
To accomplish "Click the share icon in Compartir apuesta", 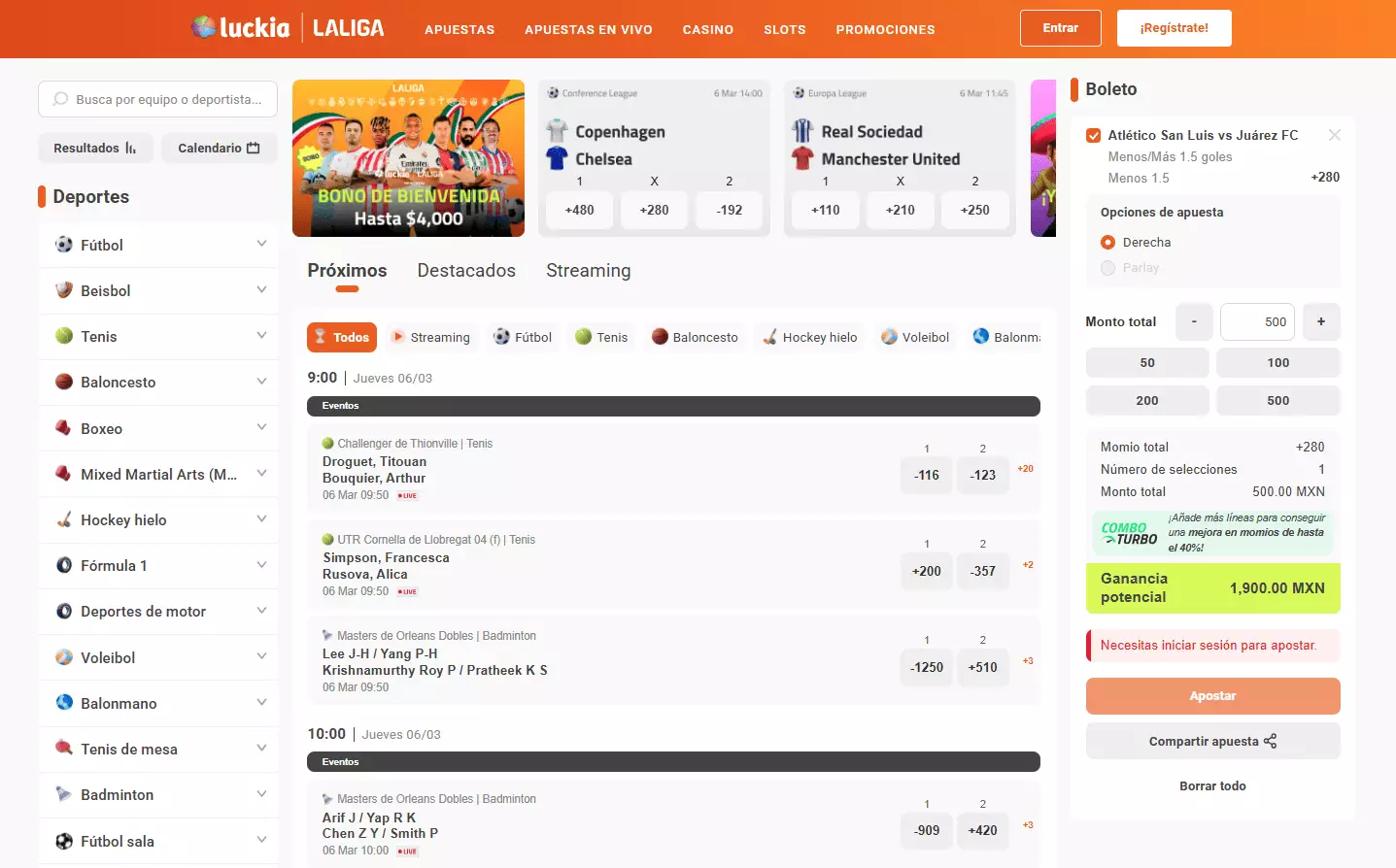I will pyautogui.click(x=1270, y=741).
